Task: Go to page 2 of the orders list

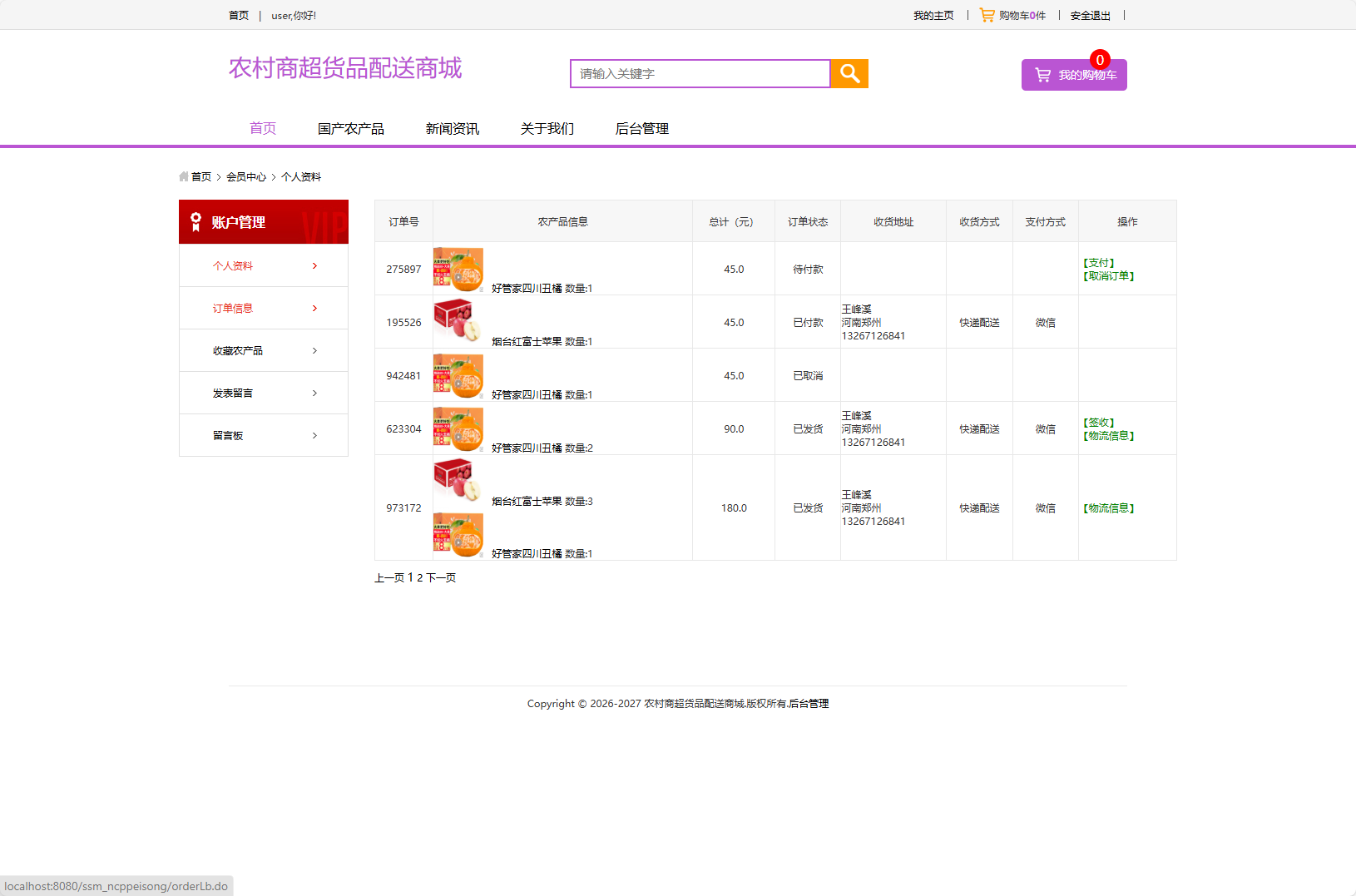Action: pos(419,577)
